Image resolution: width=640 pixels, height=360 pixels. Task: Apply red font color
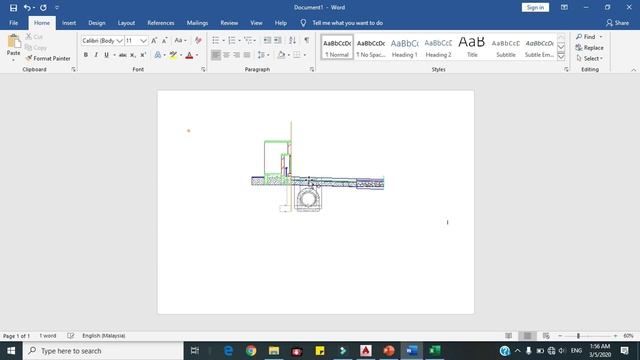click(189, 55)
